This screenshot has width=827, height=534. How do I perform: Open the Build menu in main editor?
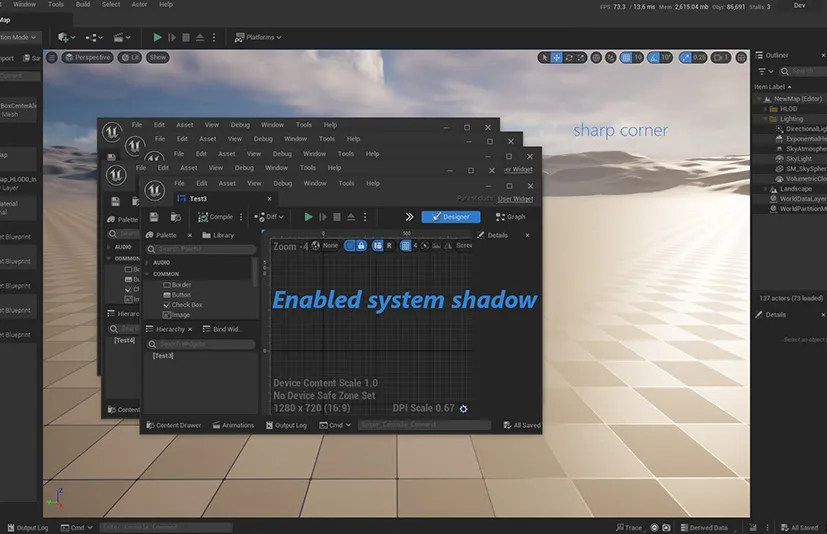tap(83, 4)
